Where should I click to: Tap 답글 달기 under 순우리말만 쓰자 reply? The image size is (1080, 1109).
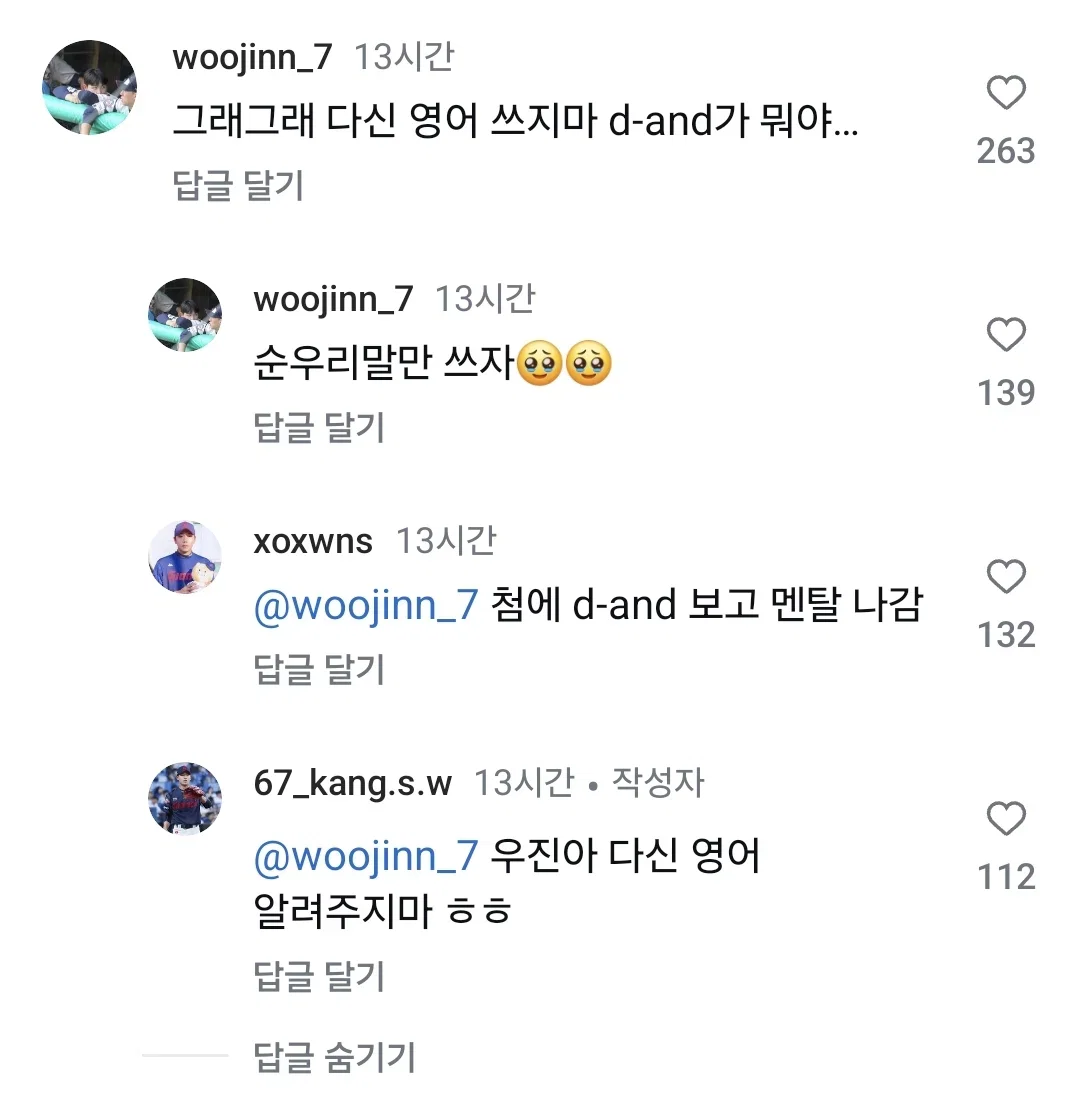coord(319,427)
